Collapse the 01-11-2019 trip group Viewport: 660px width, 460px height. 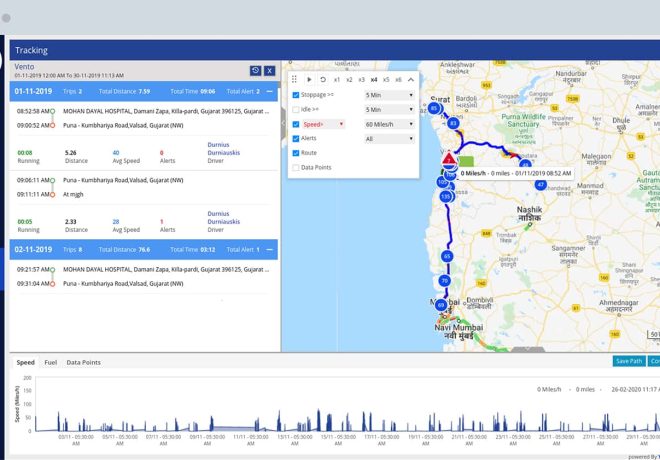pyautogui.click(x=269, y=92)
